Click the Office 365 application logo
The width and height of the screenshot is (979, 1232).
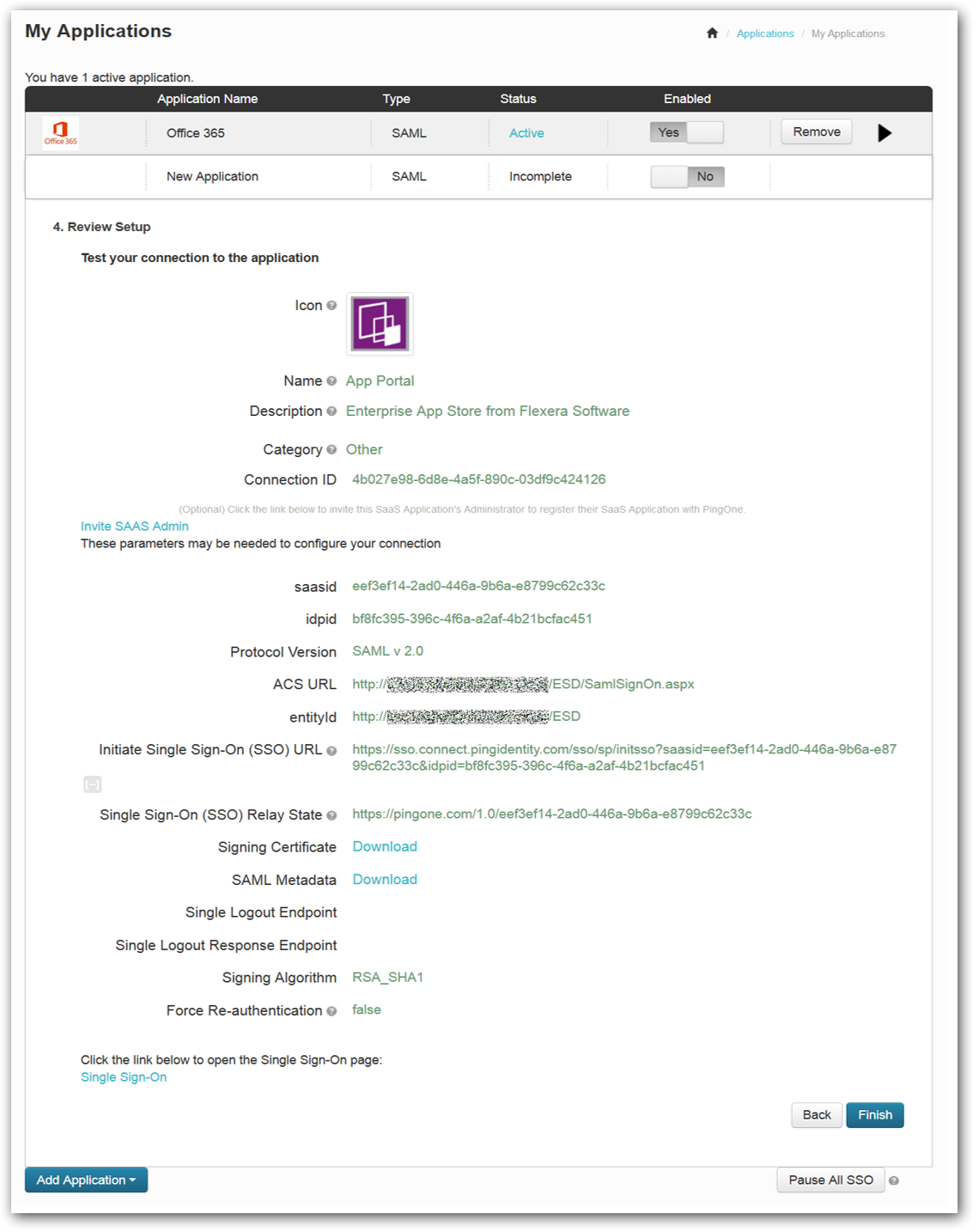coord(61,133)
